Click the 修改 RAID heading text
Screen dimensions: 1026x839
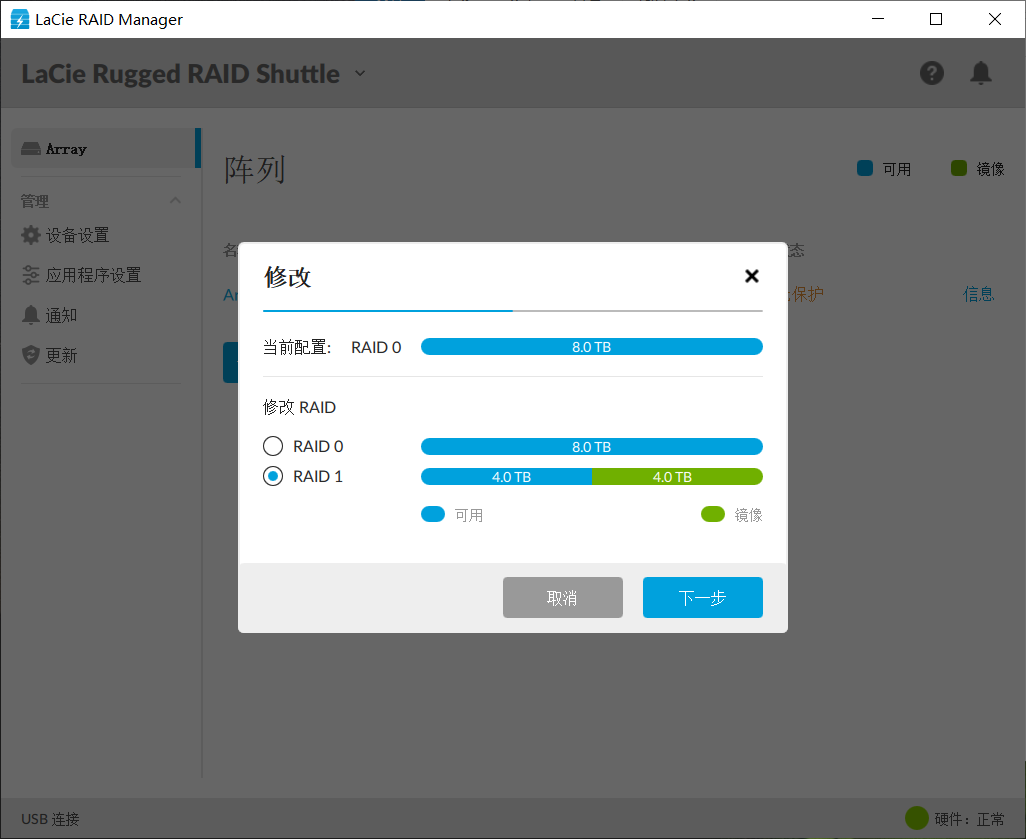pyautogui.click(x=299, y=407)
